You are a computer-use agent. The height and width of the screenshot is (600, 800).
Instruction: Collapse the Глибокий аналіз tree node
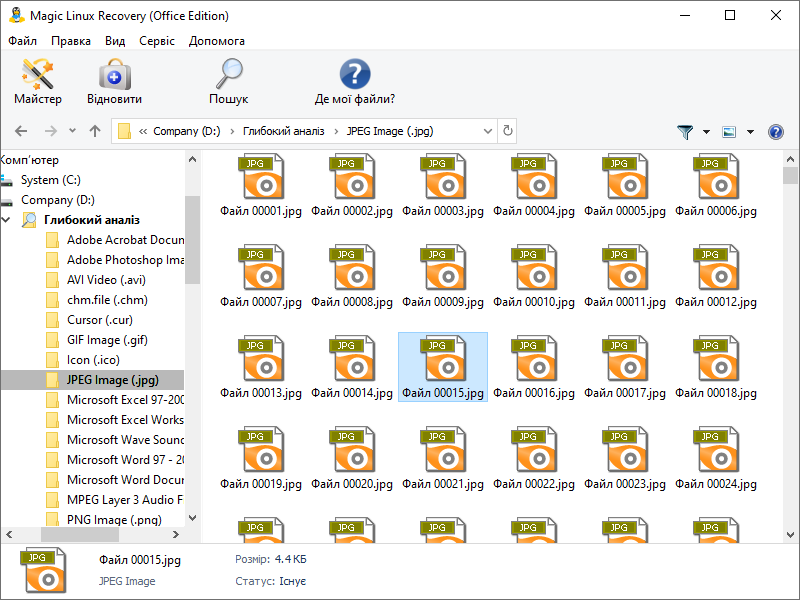tap(7, 220)
